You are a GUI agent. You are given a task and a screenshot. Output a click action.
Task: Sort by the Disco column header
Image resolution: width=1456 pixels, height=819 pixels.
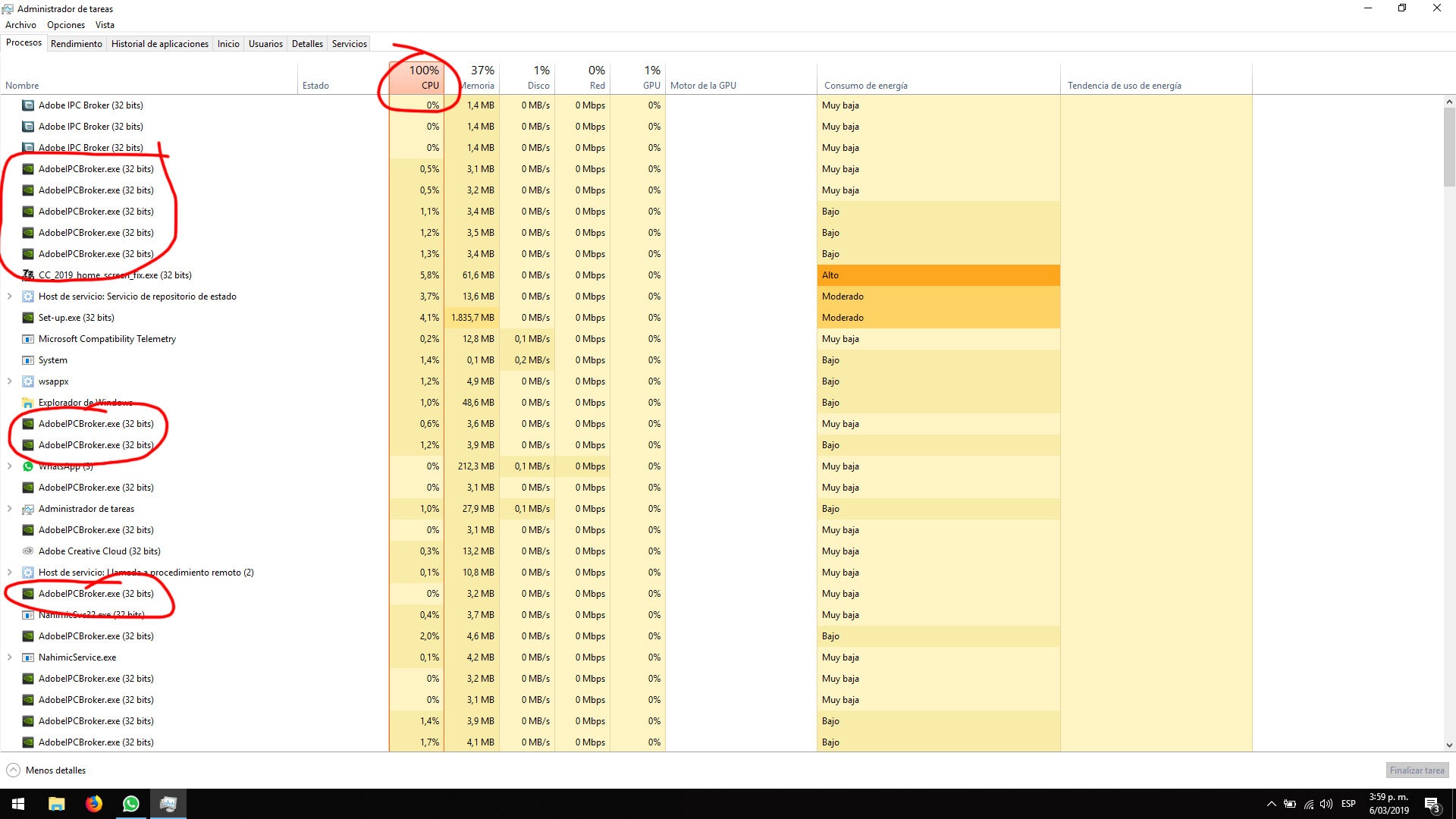click(x=527, y=78)
